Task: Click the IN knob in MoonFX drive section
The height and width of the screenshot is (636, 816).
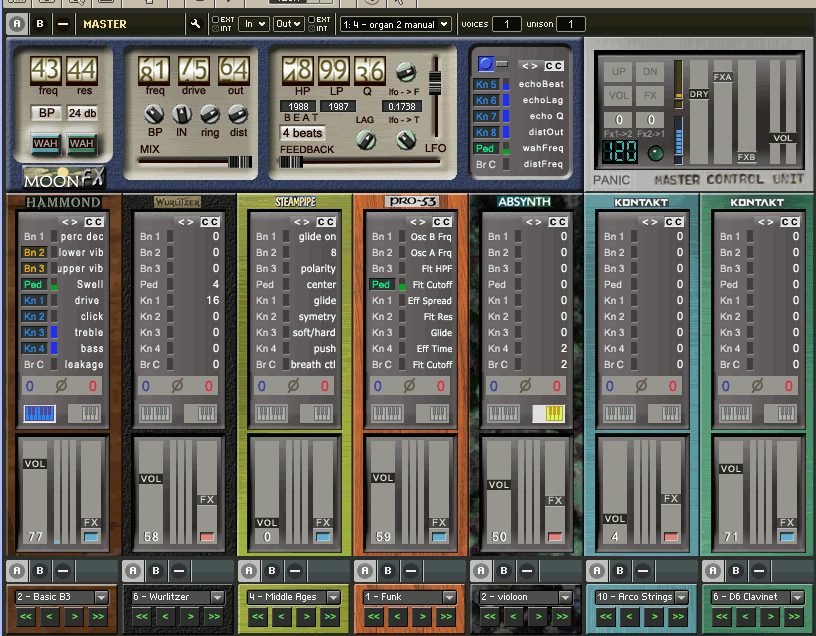Action: pyautogui.click(x=183, y=114)
